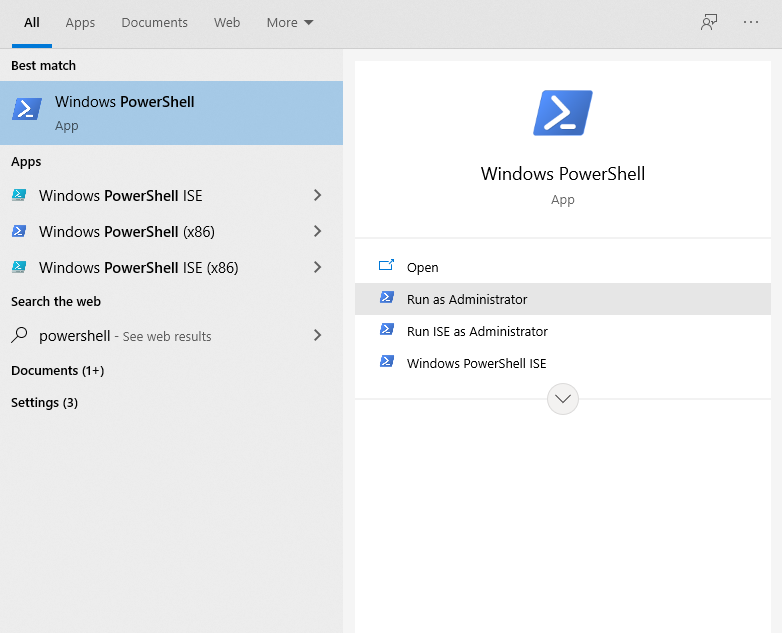Click the Windows PowerShell (x86) icon
782x633 pixels.
pyautogui.click(x=19, y=232)
